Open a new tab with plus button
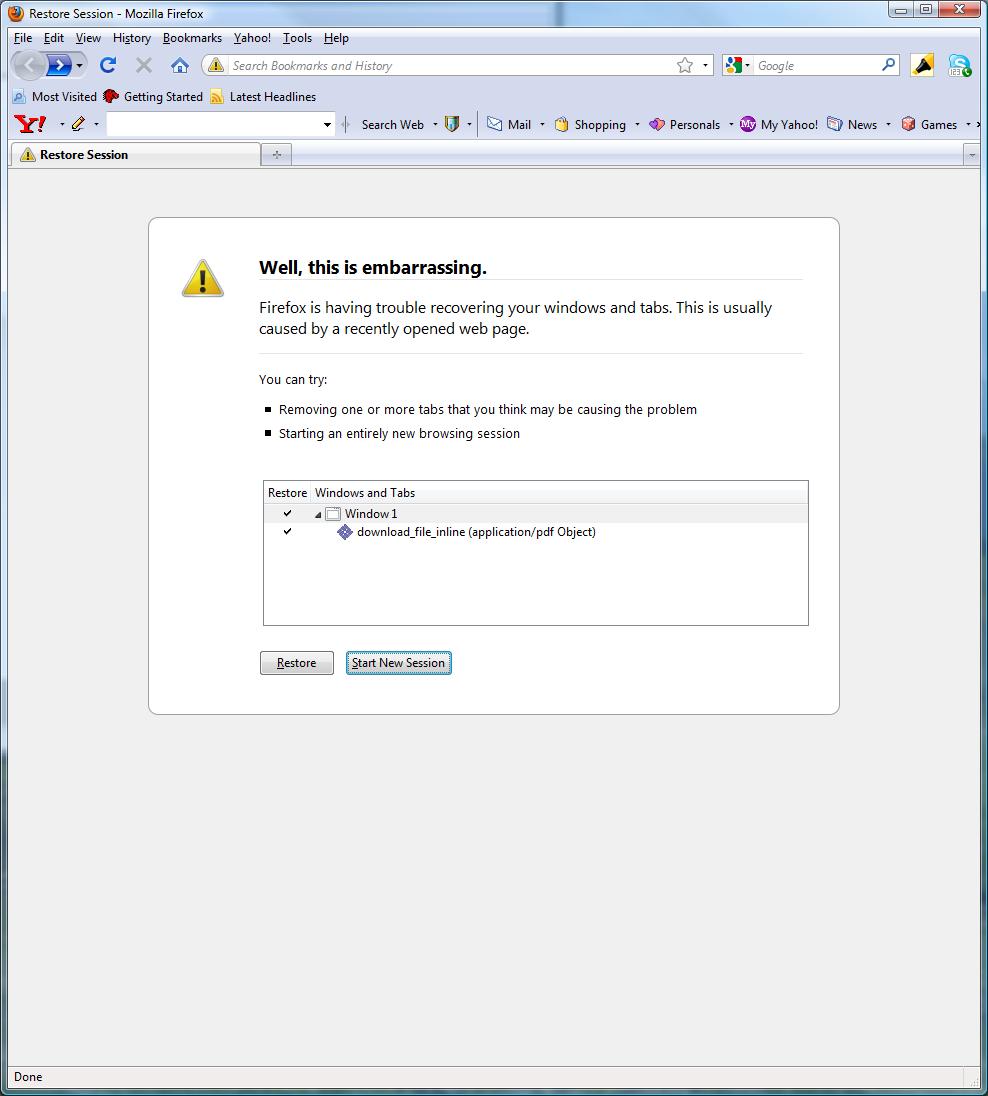The height and width of the screenshot is (1096, 988). point(276,154)
